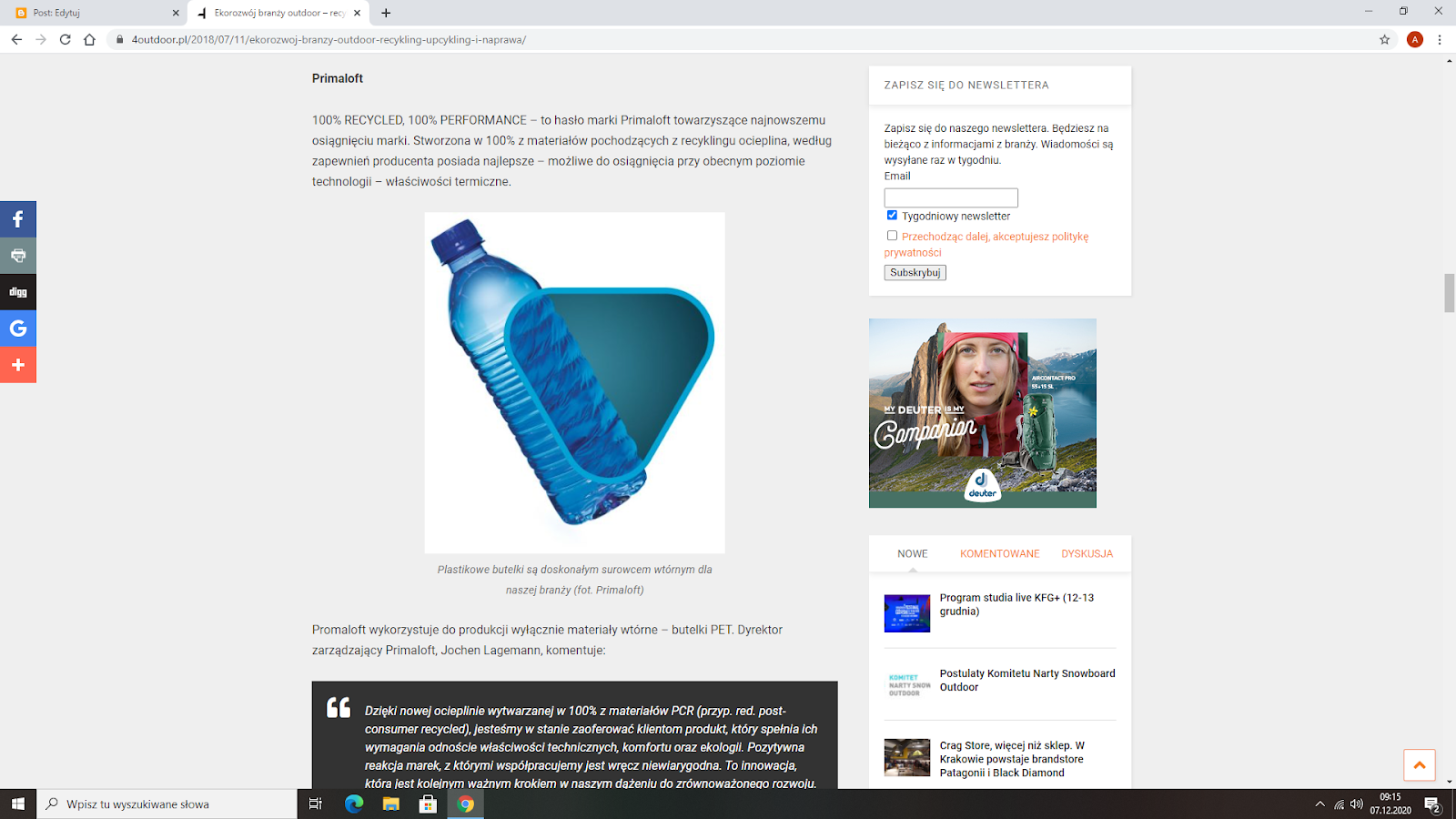This screenshot has width=1456, height=819.
Task: Click the browser address bar URL
Action: click(x=329, y=39)
